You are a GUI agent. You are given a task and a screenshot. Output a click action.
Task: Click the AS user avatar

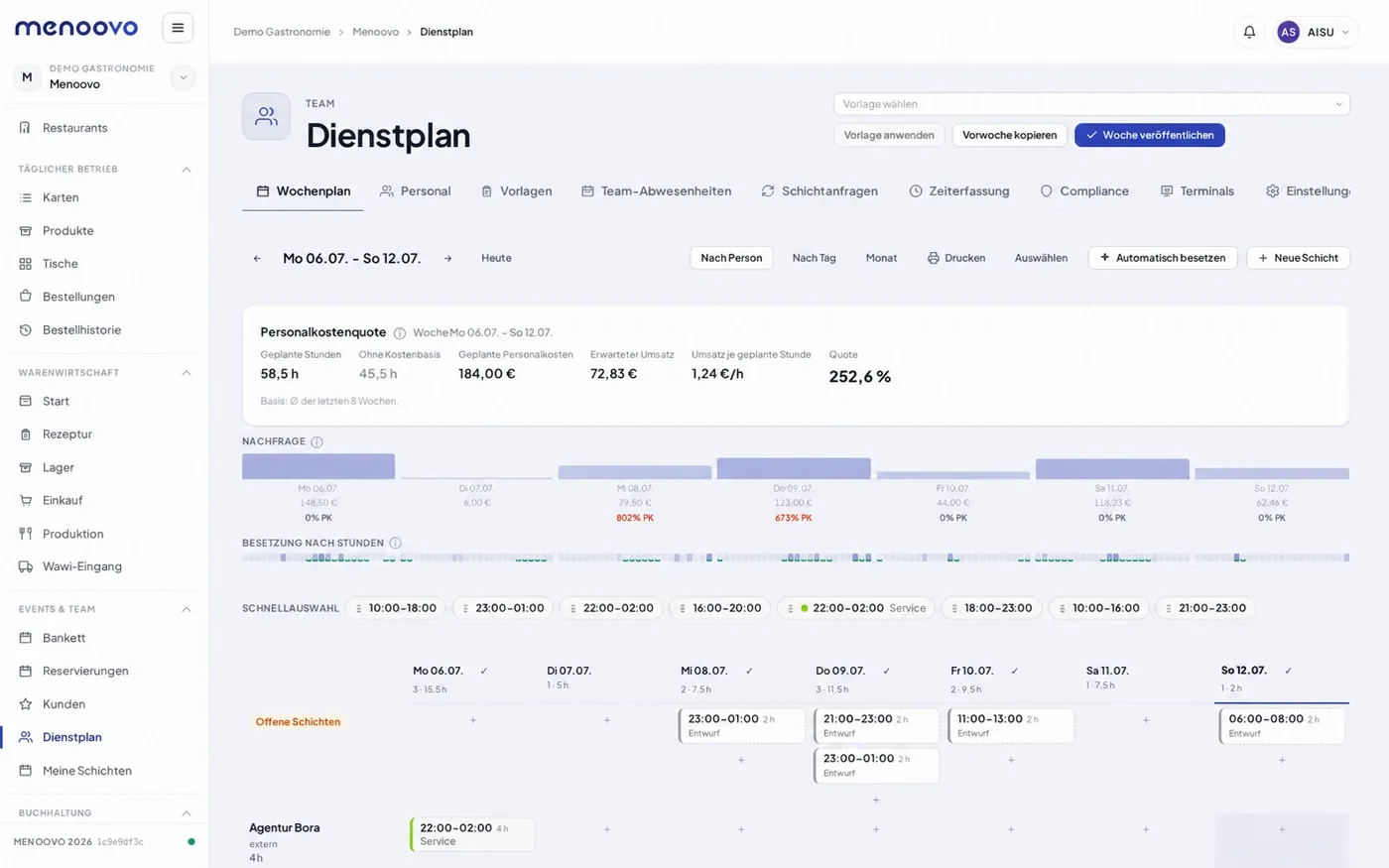(x=1288, y=32)
